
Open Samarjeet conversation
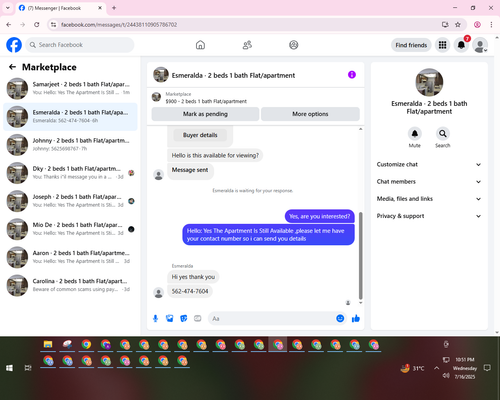coord(70,88)
